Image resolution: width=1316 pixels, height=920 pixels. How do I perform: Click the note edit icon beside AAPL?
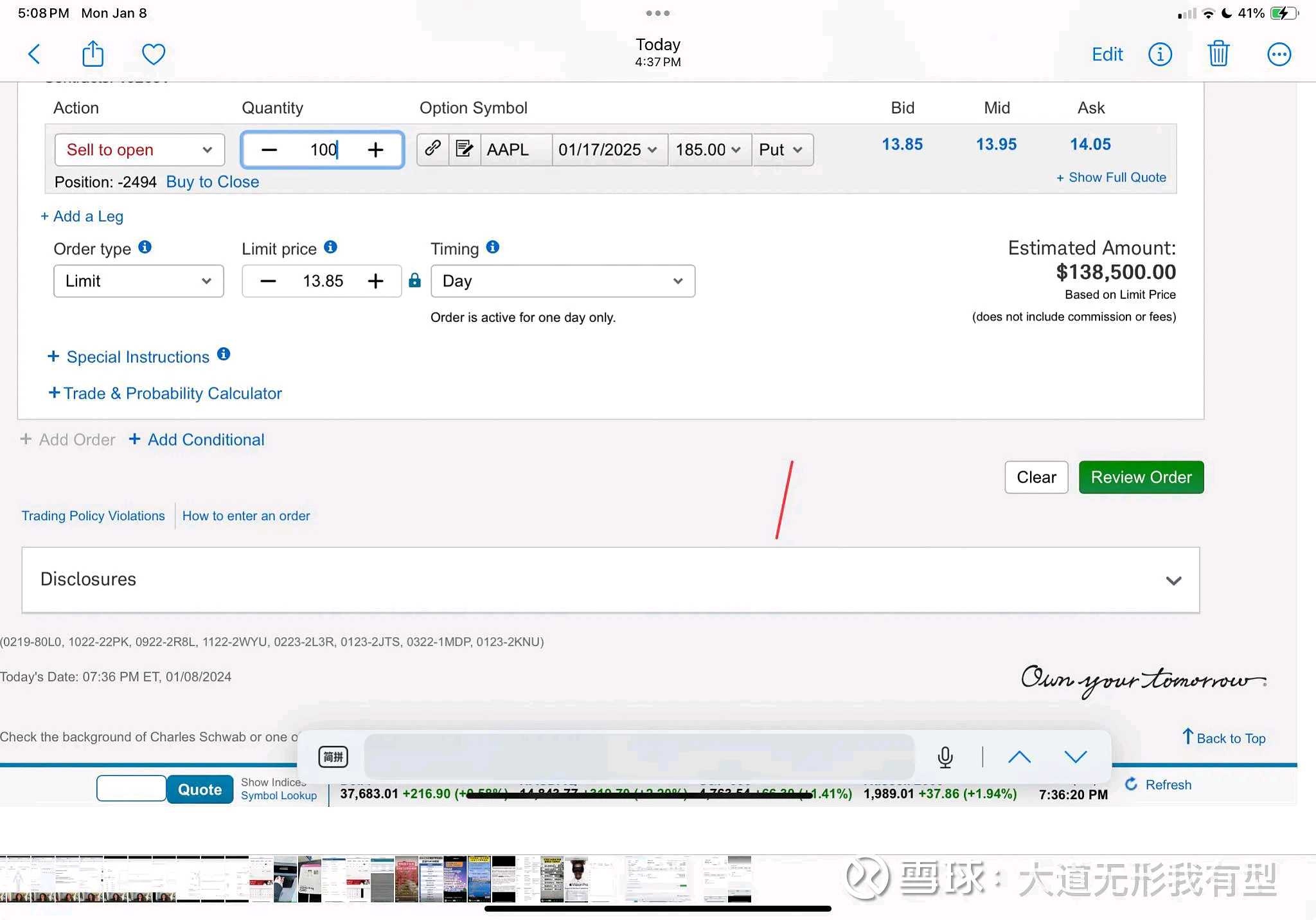pos(463,149)
